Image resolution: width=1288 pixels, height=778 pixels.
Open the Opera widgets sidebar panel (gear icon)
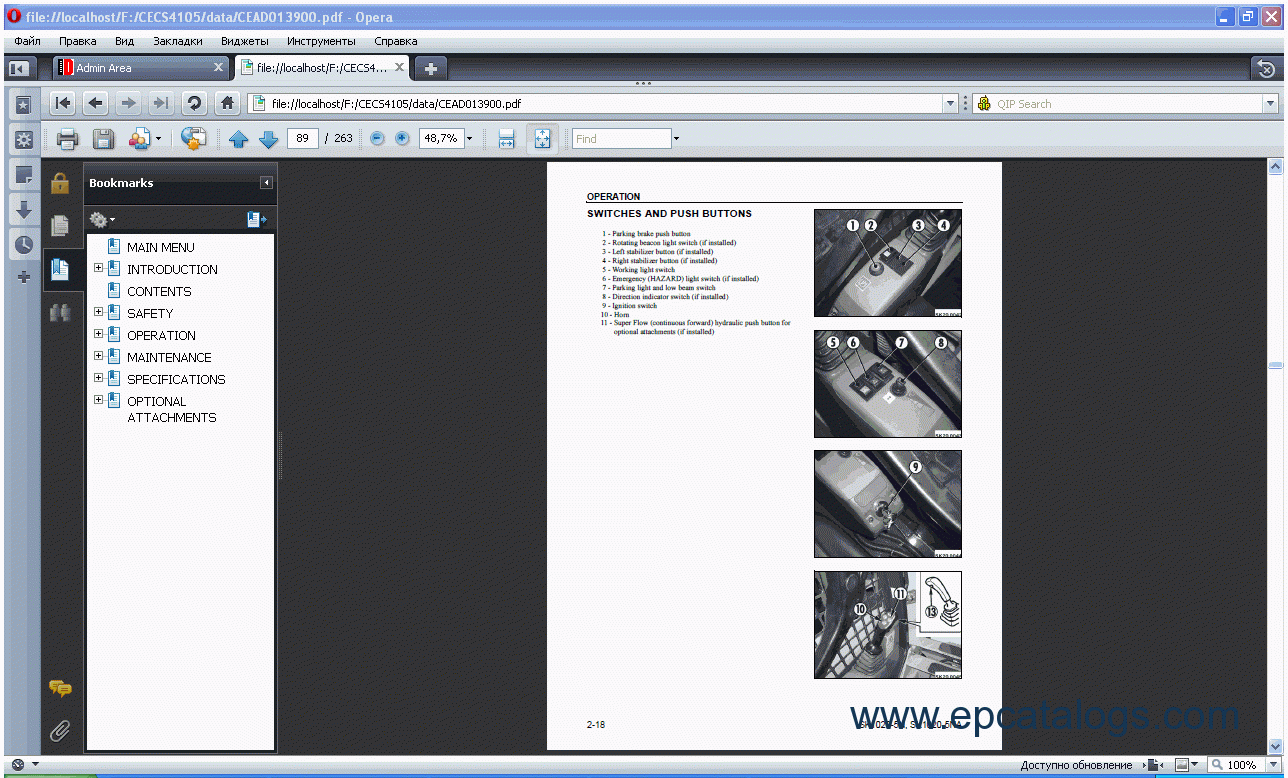[24, 139]
